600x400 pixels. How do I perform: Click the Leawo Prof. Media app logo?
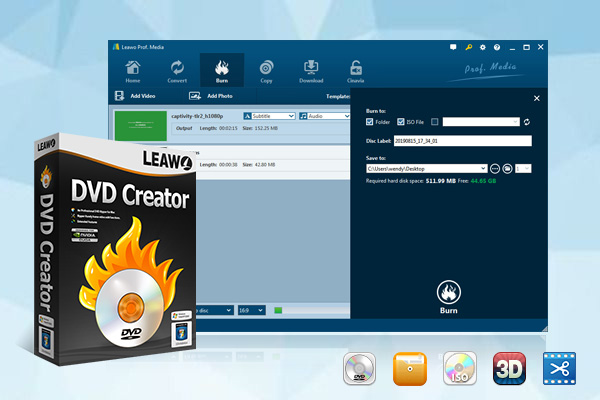[x=116, y=47]
